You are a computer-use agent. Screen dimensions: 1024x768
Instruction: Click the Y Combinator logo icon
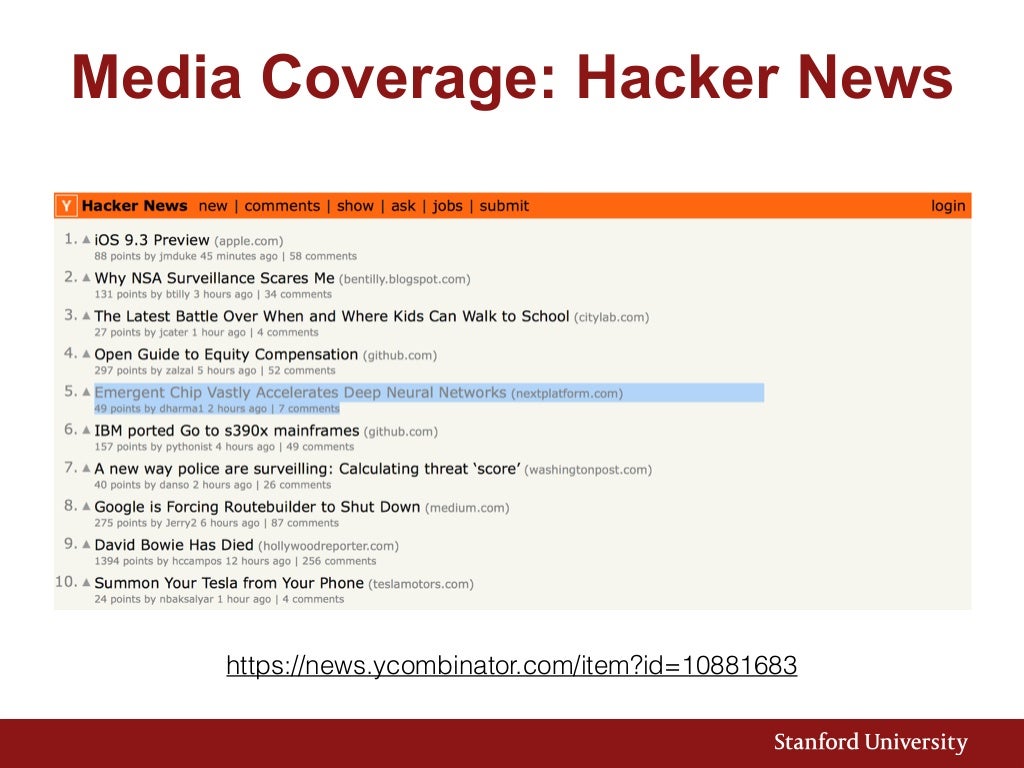(x=66, y=206)
